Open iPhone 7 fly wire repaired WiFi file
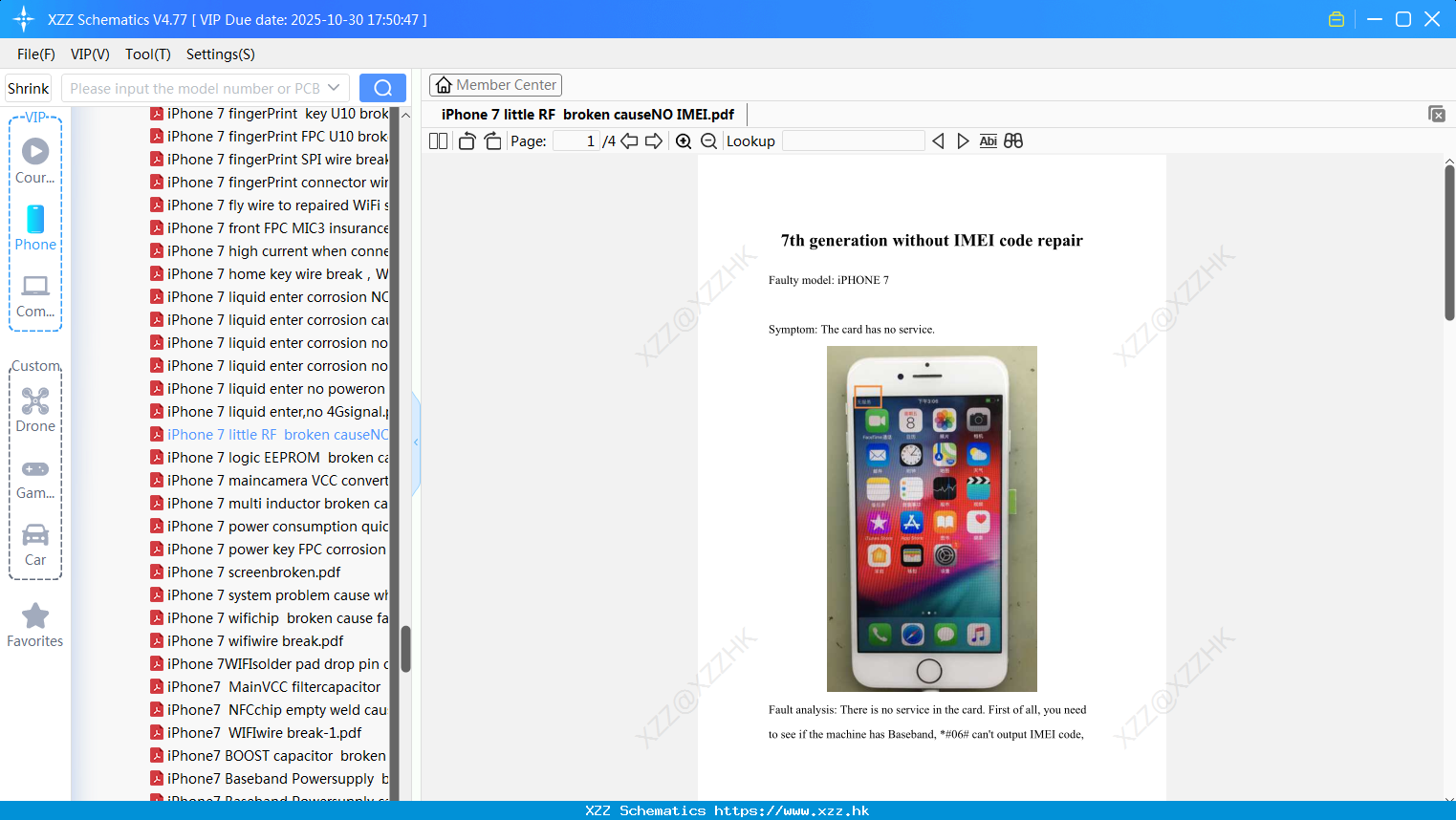Image resolution: width=1456 pixels, height=820 pixels. click(x=269, y=205)
